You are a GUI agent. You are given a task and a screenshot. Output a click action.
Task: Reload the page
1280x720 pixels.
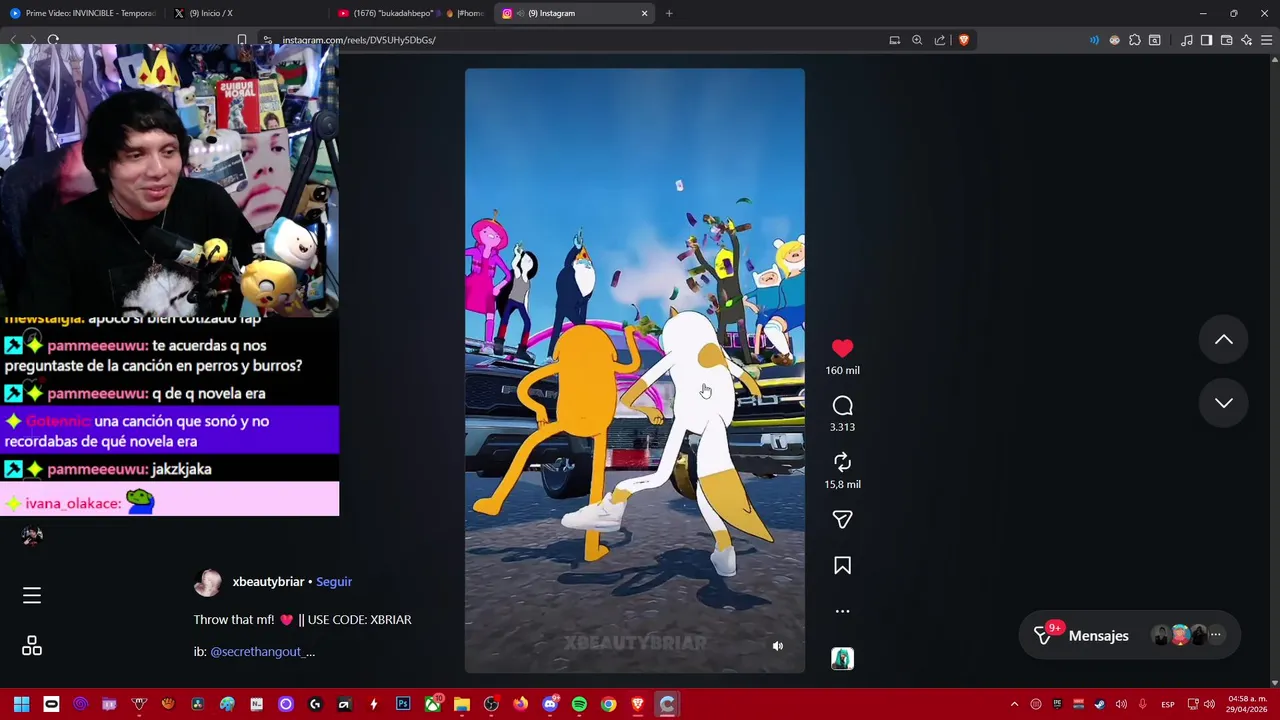(53, 40)
